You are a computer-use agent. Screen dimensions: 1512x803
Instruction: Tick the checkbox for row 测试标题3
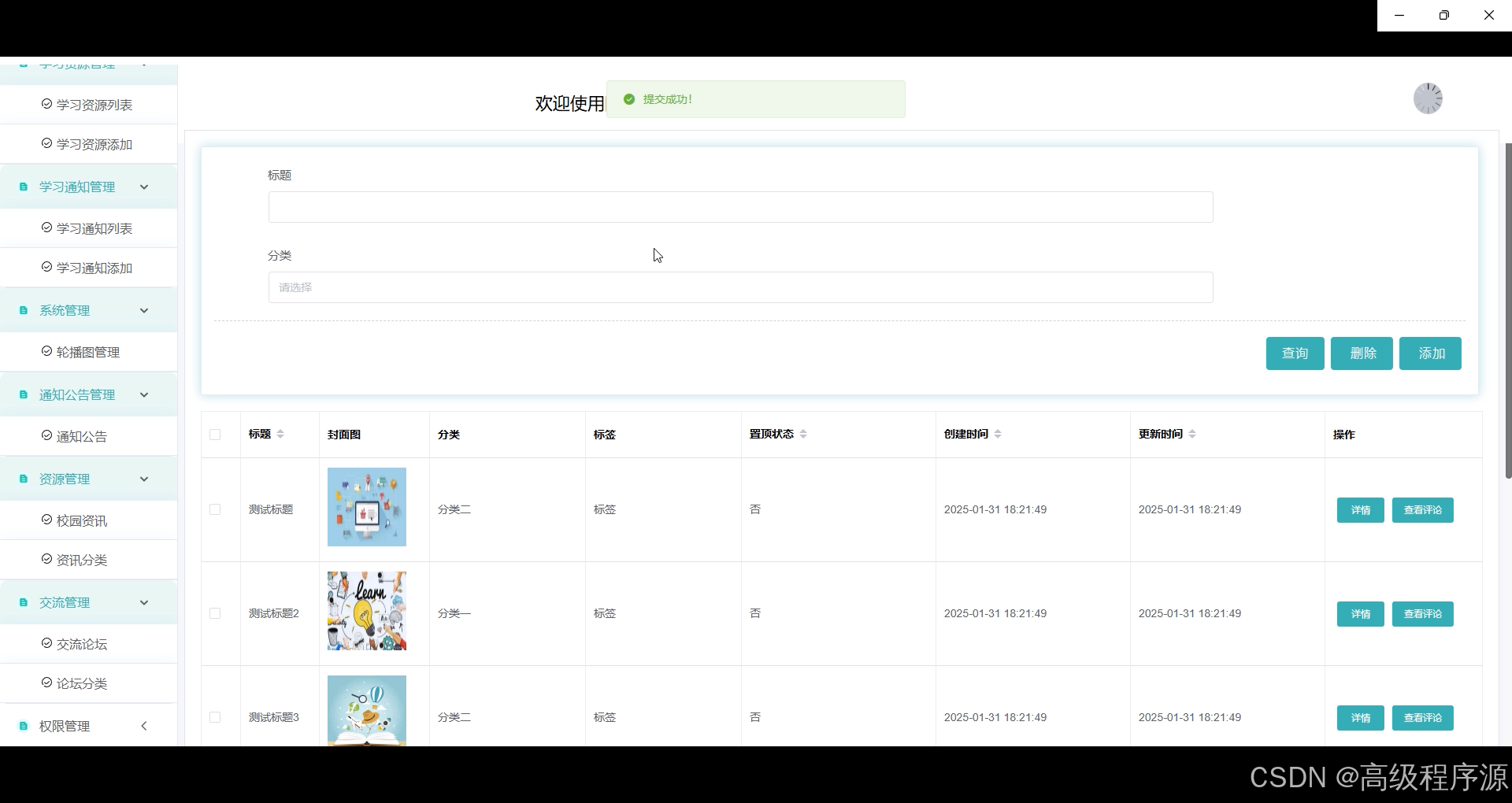(x=215, y=717)
